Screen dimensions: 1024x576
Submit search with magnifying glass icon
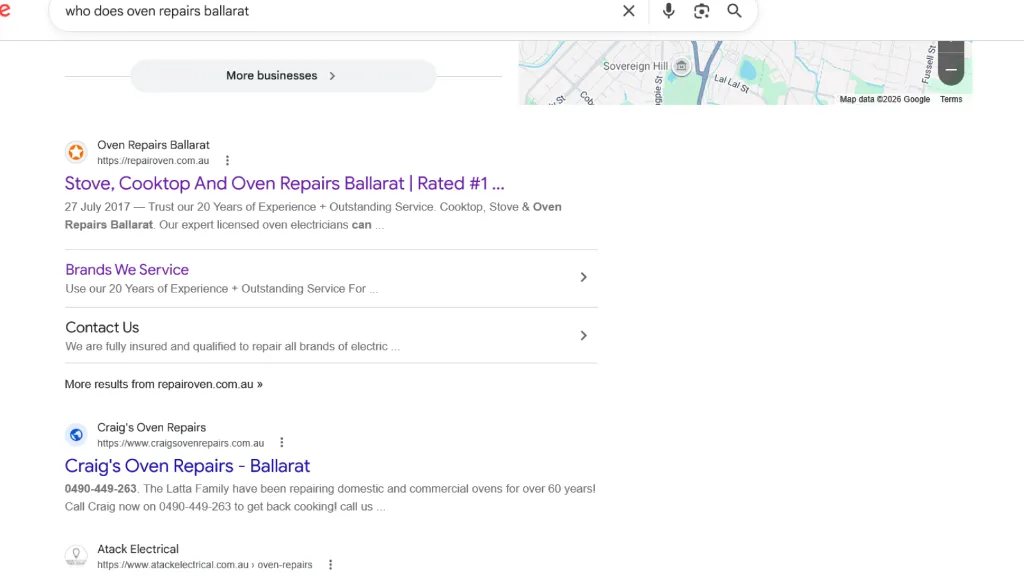tap(734, 11)
